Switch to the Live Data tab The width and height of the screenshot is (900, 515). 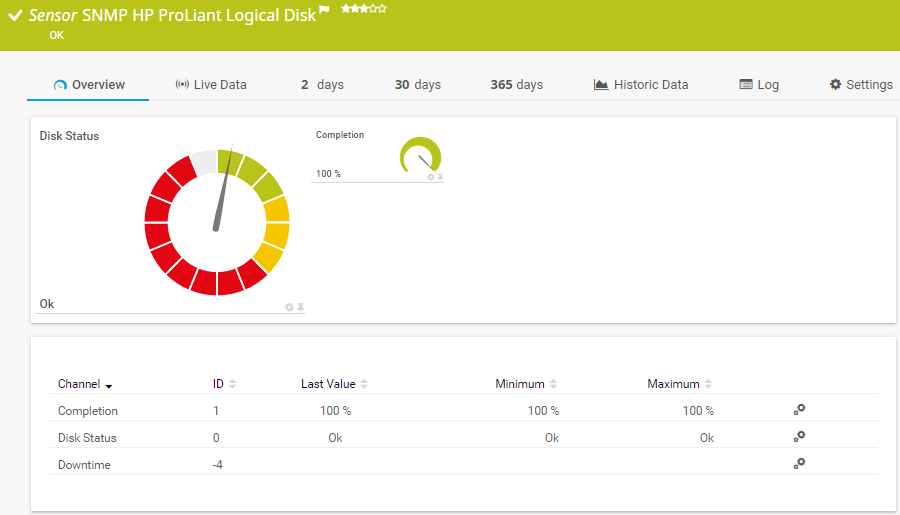point(210,85)
